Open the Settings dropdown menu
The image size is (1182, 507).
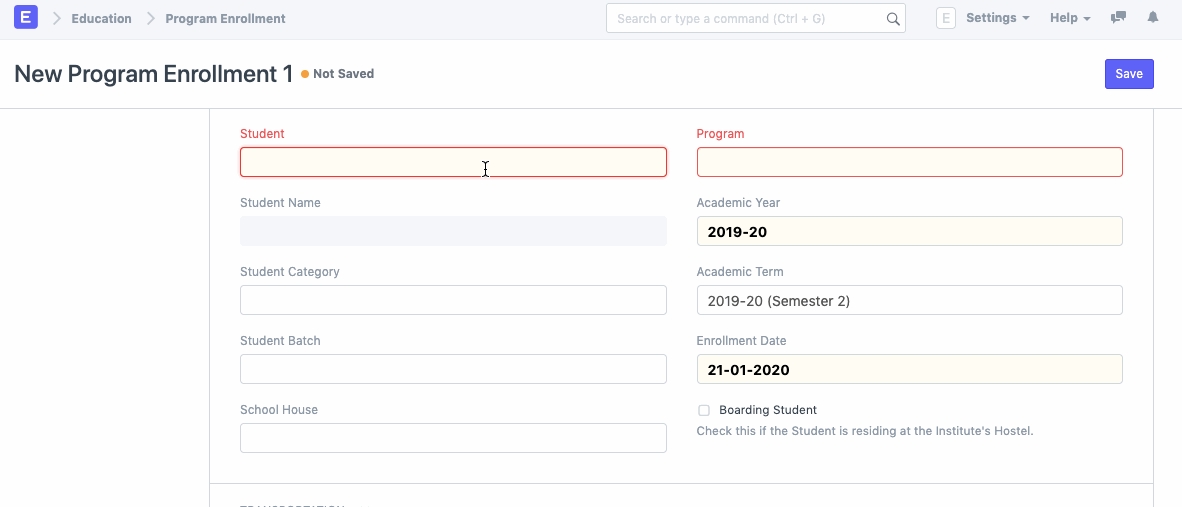pyautogui.click(x=997, y=18)
